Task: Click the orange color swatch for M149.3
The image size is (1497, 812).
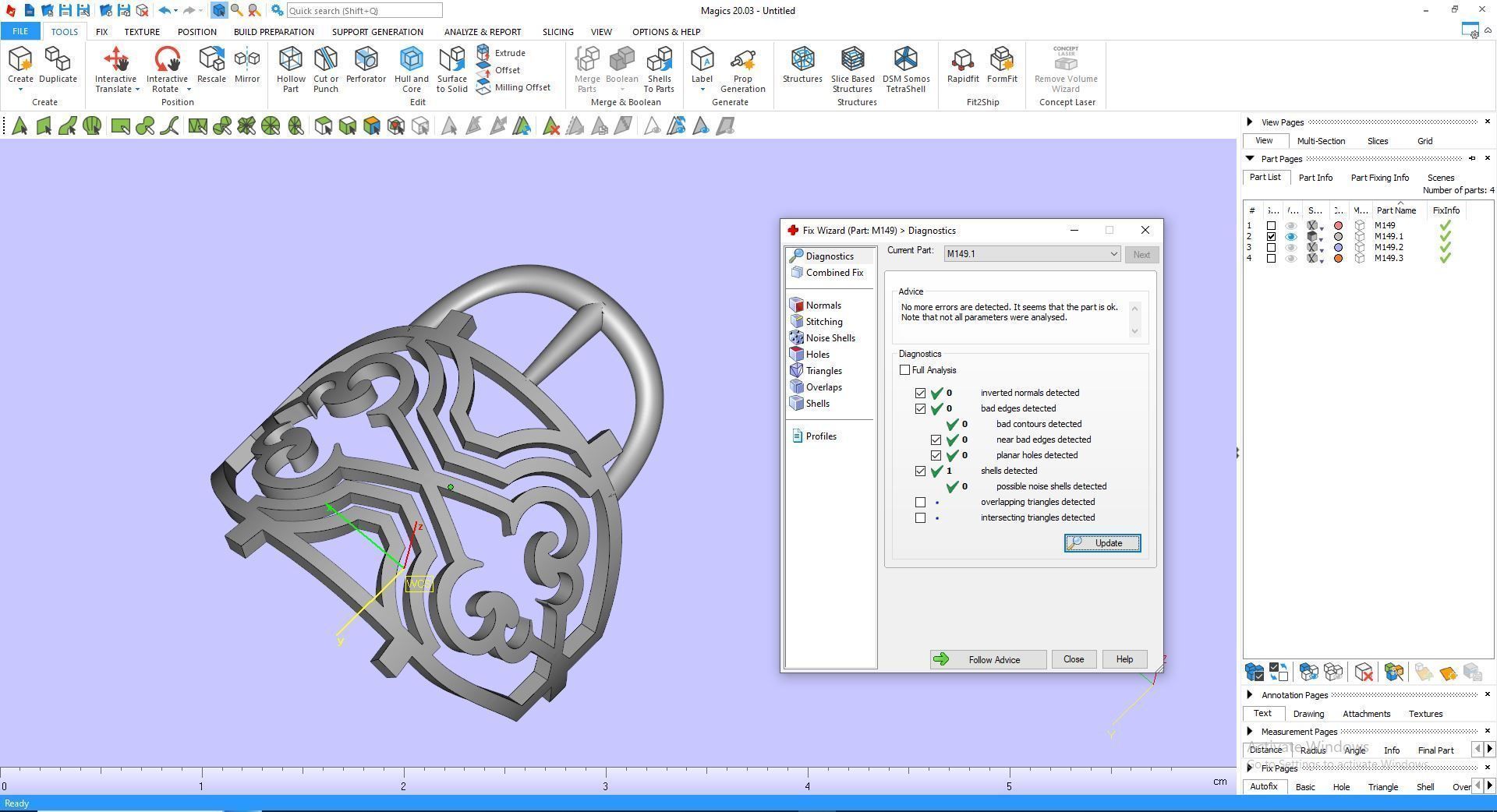Action: 1339,259
